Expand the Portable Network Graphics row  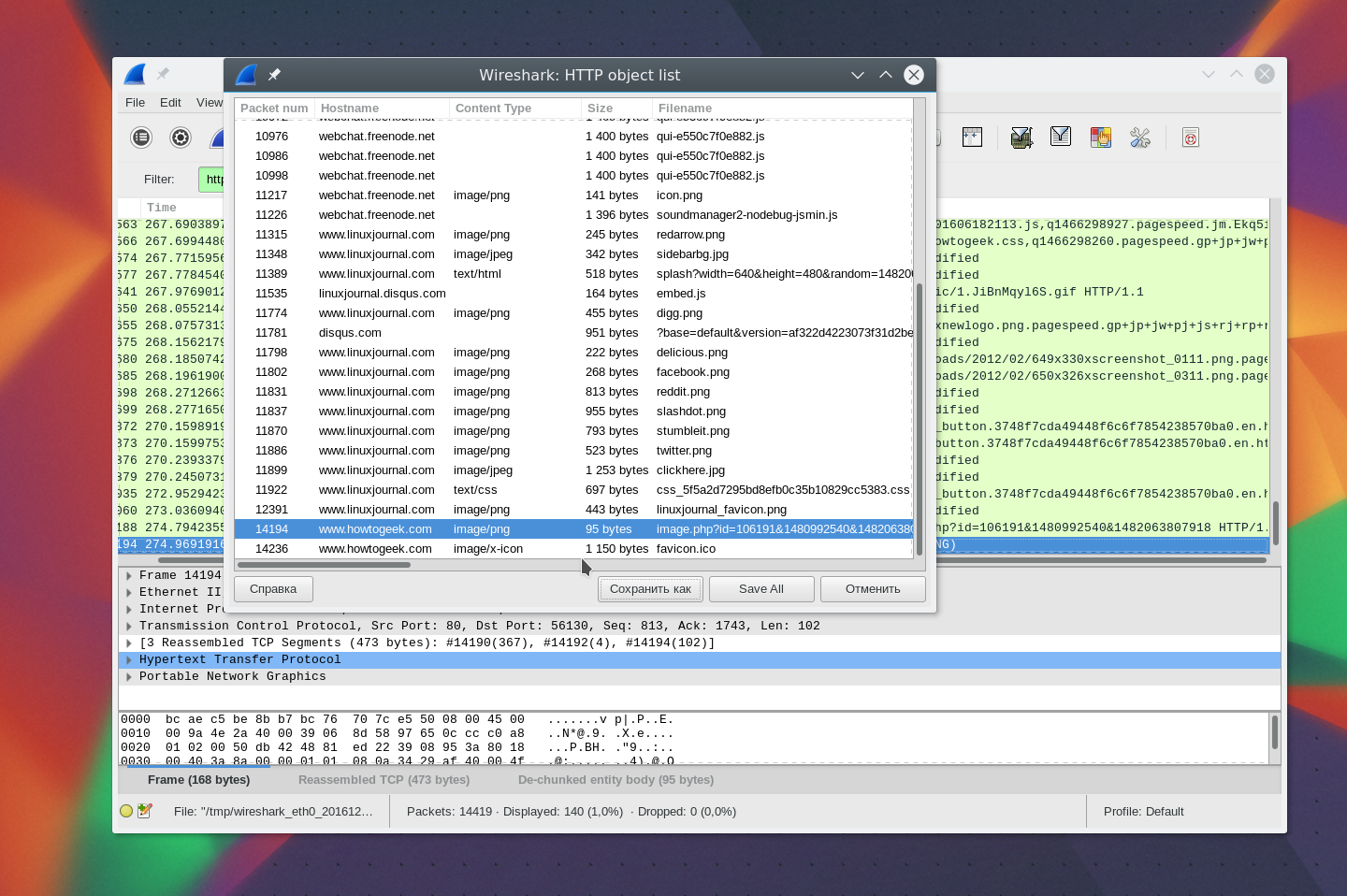point(129,676)
